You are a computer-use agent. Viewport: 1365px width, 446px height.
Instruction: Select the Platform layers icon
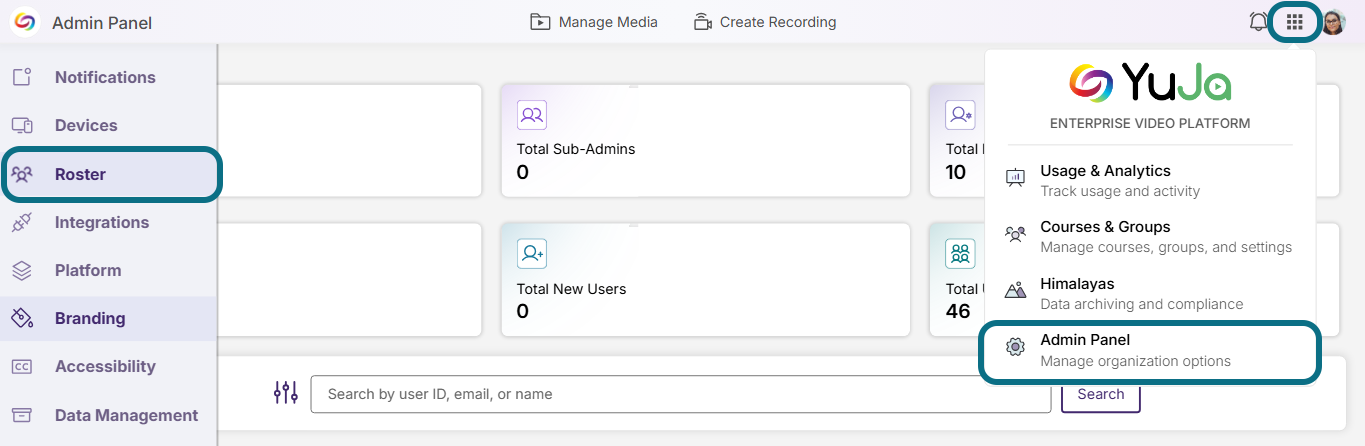point(22,270)
